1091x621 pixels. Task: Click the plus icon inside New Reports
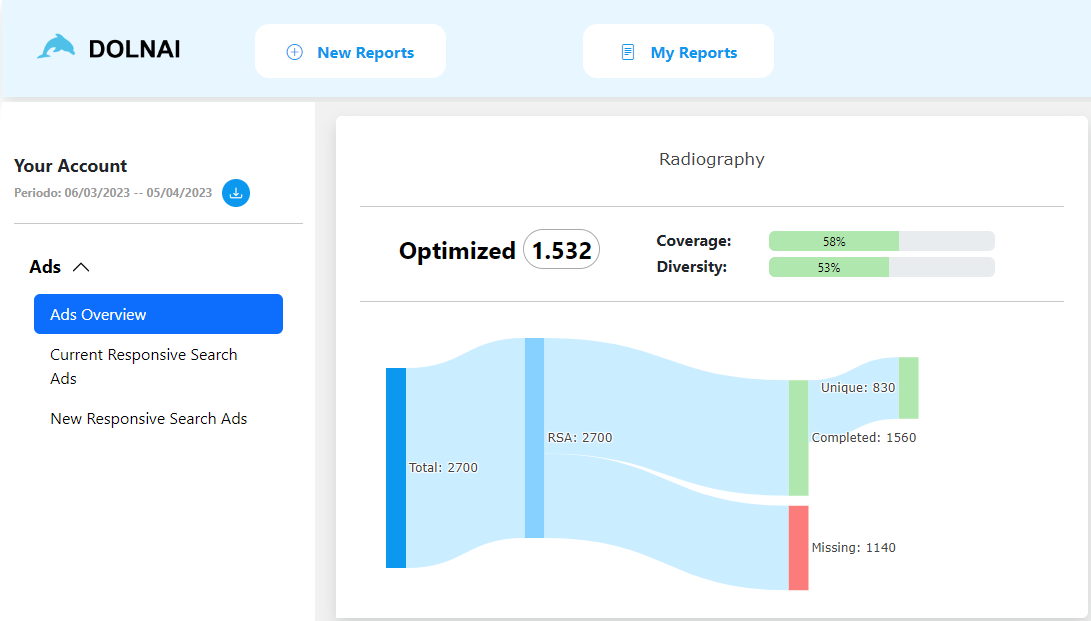click(294, 50)
